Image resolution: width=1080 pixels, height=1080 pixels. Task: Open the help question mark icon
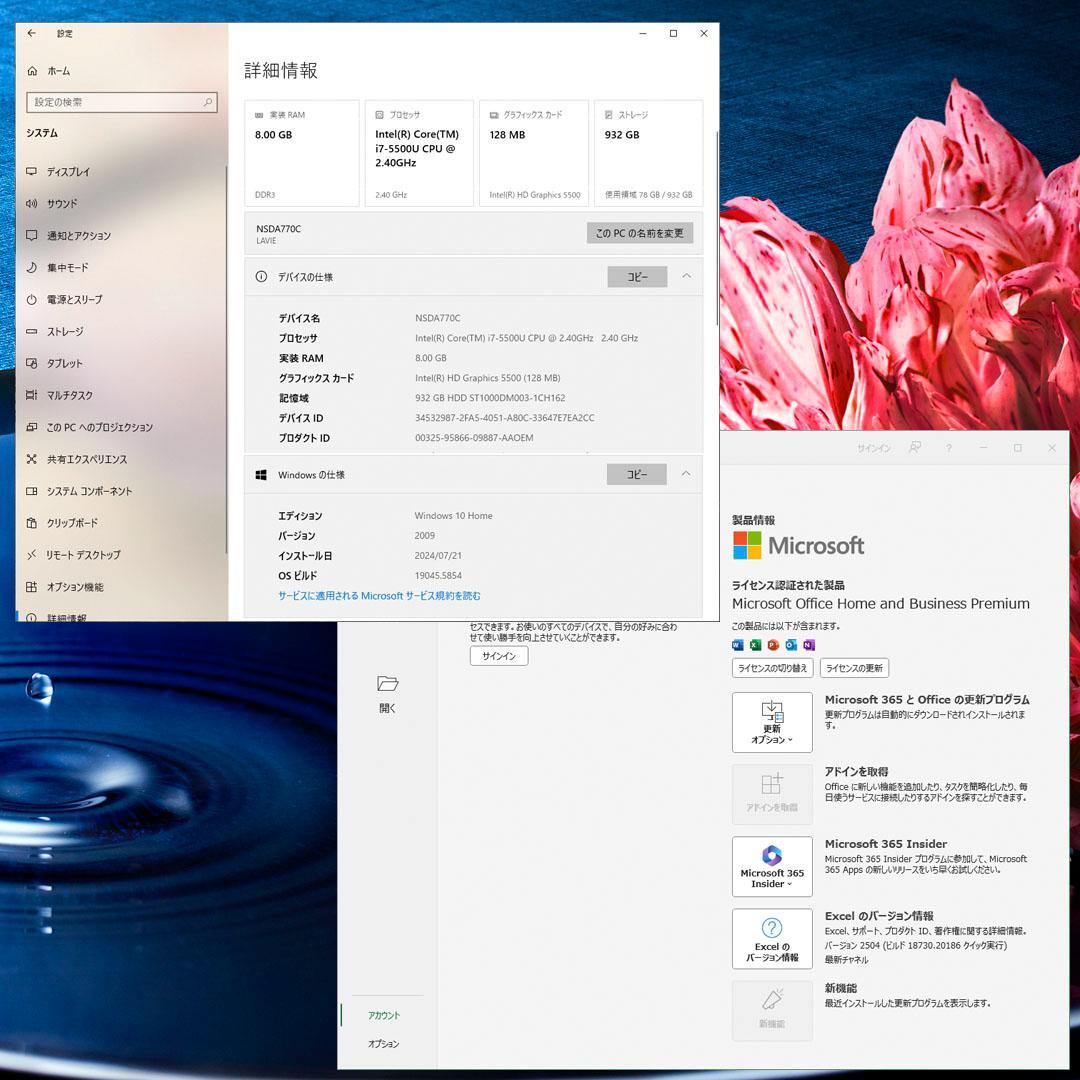pyautogui.click(x=949, y=448)
